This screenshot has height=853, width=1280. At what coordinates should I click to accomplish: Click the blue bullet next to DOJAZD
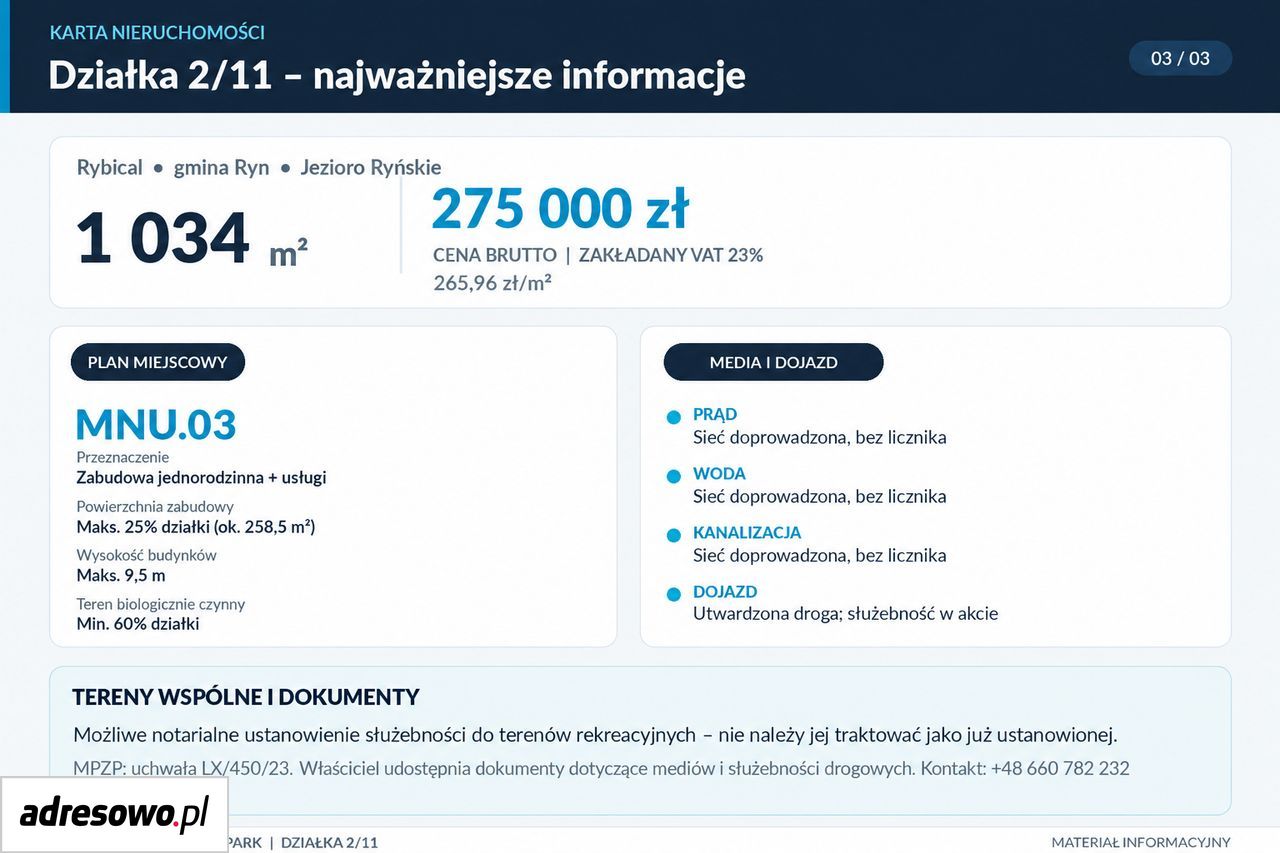point(674,594)
